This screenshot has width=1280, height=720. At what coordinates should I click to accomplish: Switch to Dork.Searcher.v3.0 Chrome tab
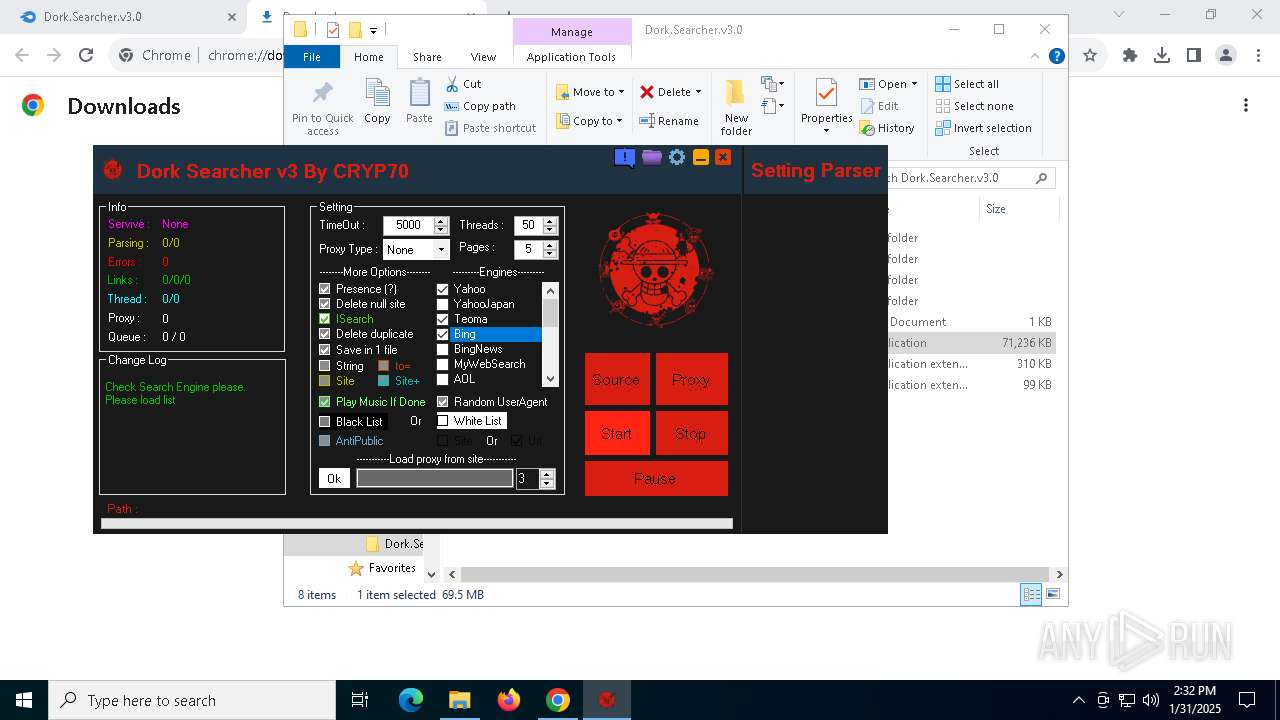click(x=126, y=17)
